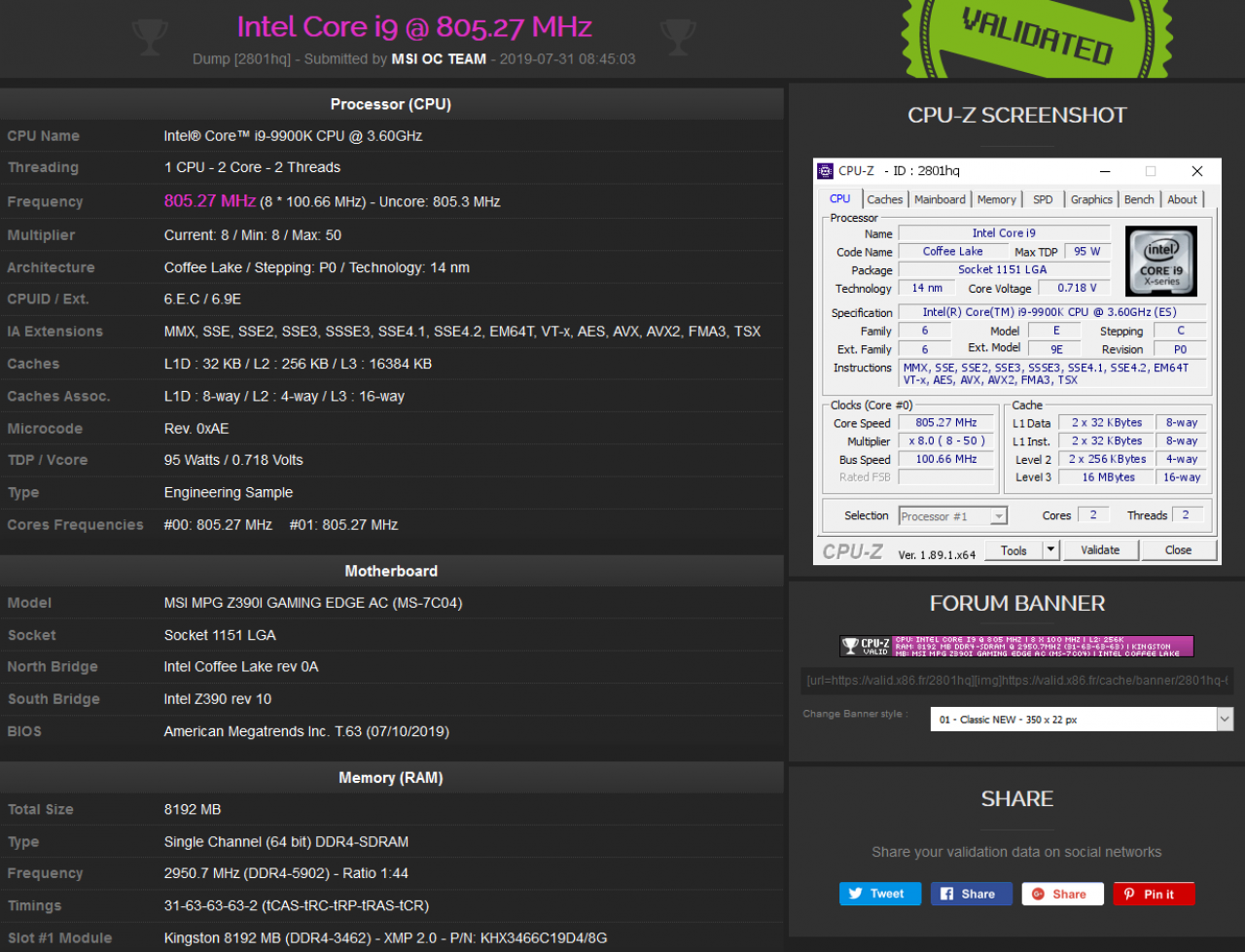Open the Mainboard tab in CPU-Z
Viewport: 1245px width, 952px height.
point(940,199)
